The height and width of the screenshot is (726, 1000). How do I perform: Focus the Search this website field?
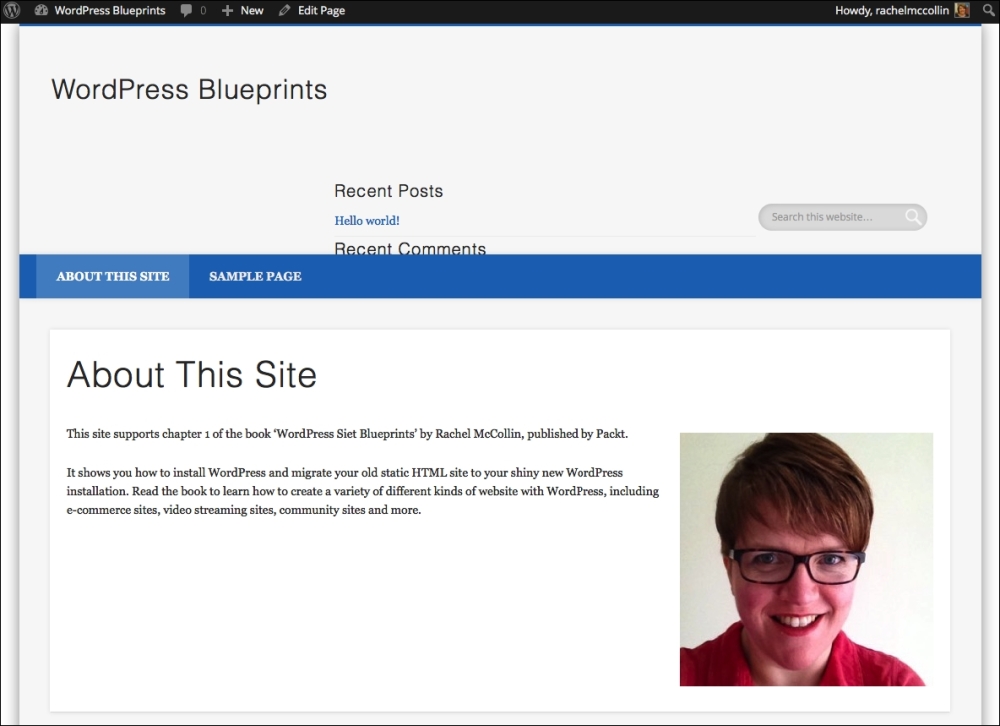(x=842, y=217)
